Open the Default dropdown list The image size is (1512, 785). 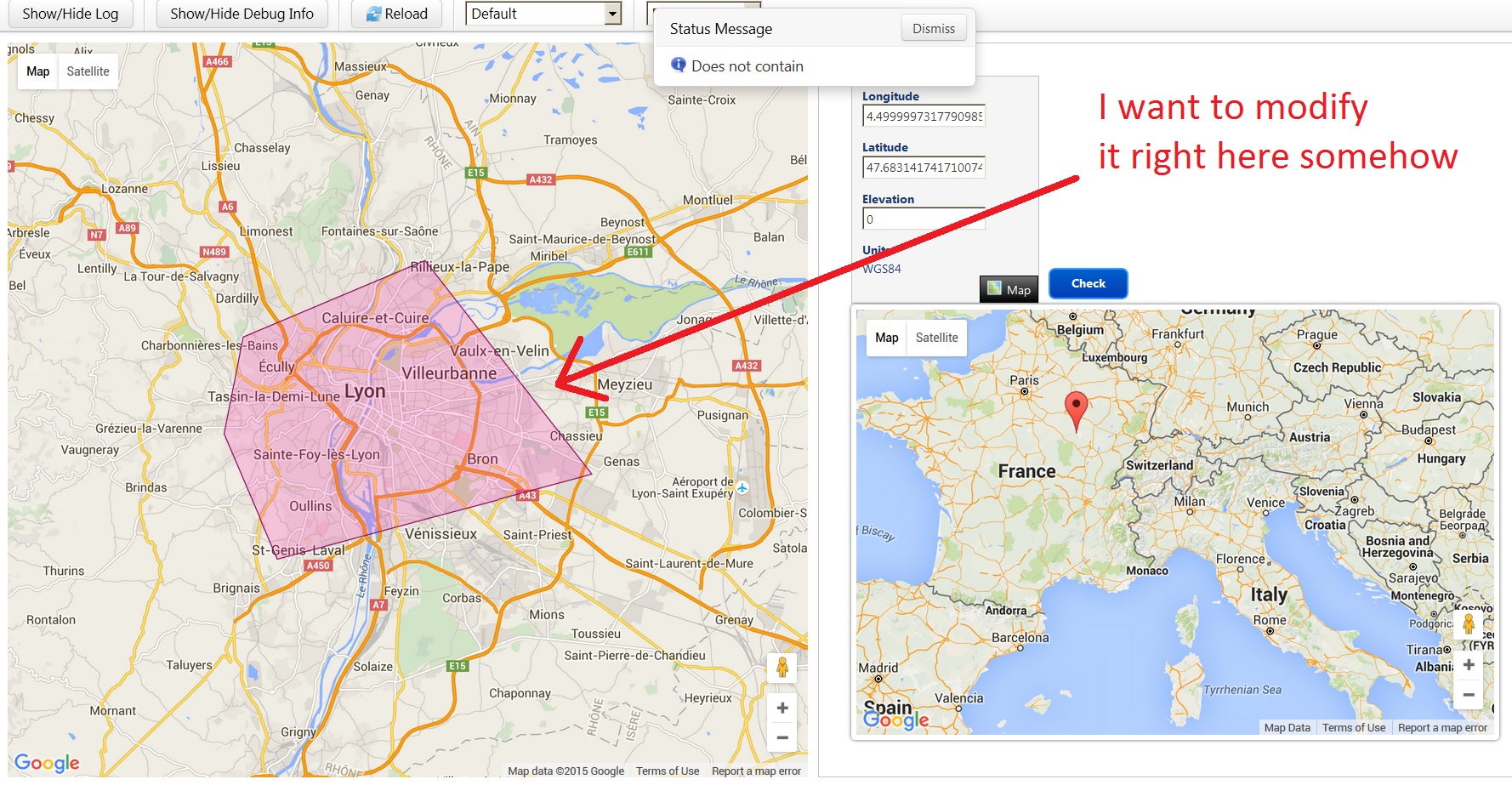(543, 14)
